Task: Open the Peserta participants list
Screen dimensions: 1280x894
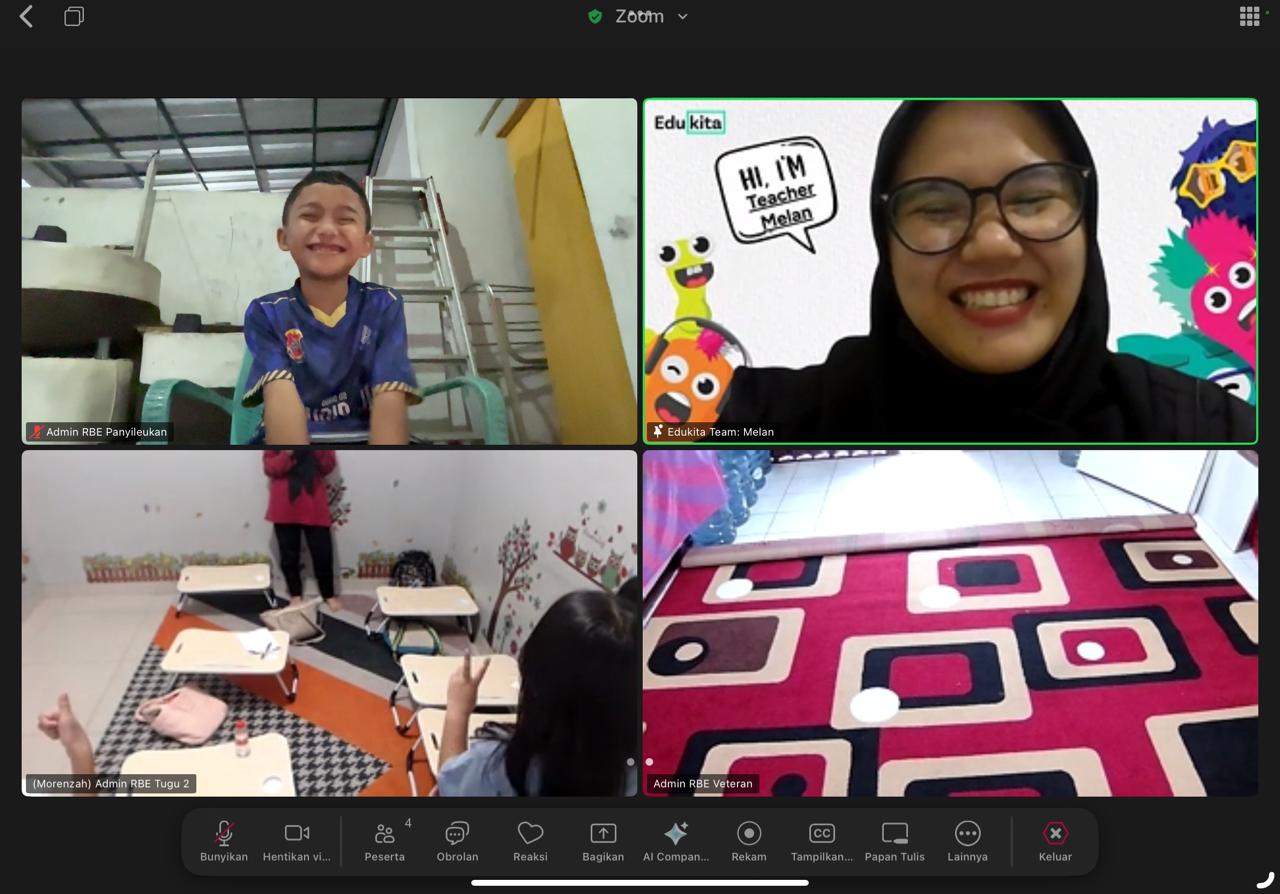Action: click(x=385, y=841)
